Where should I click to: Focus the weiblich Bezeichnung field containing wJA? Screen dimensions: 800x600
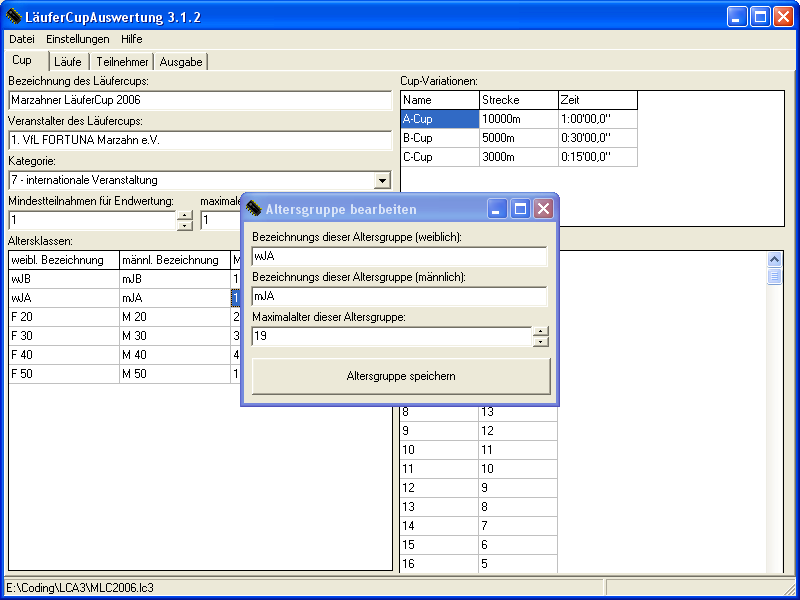click(x=399, y=256)
